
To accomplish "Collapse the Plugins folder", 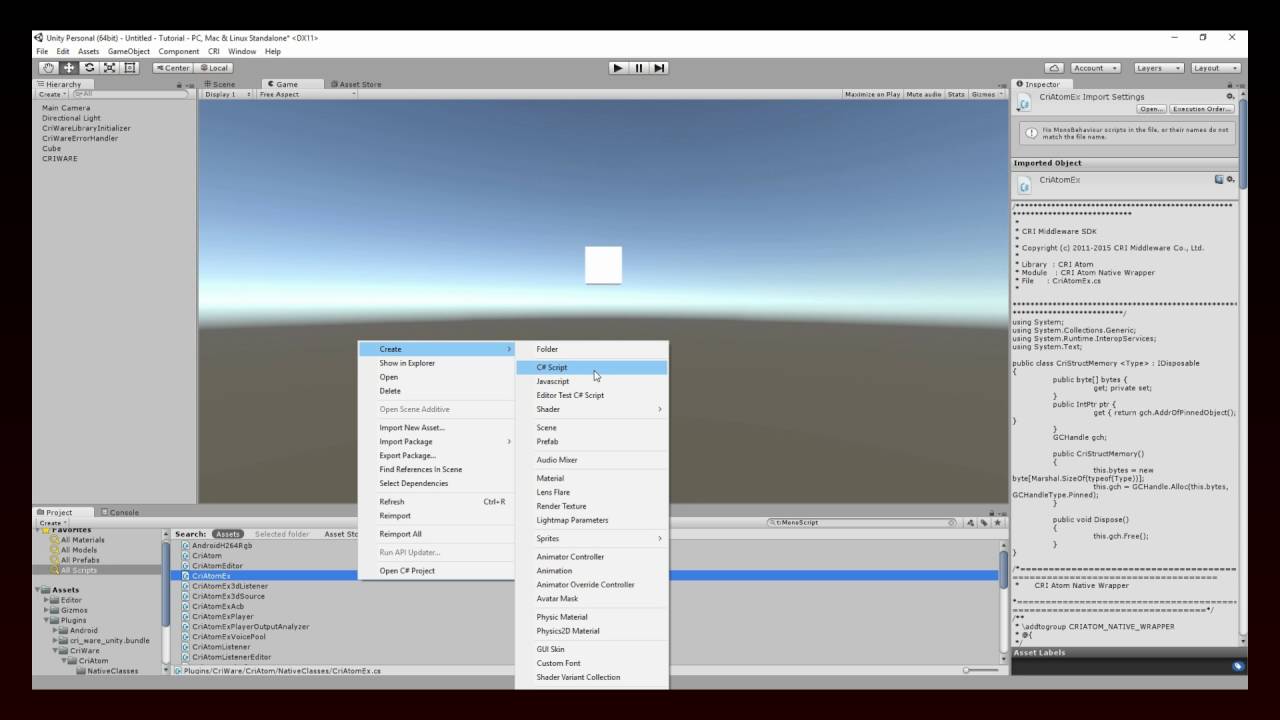I will 46,620.
